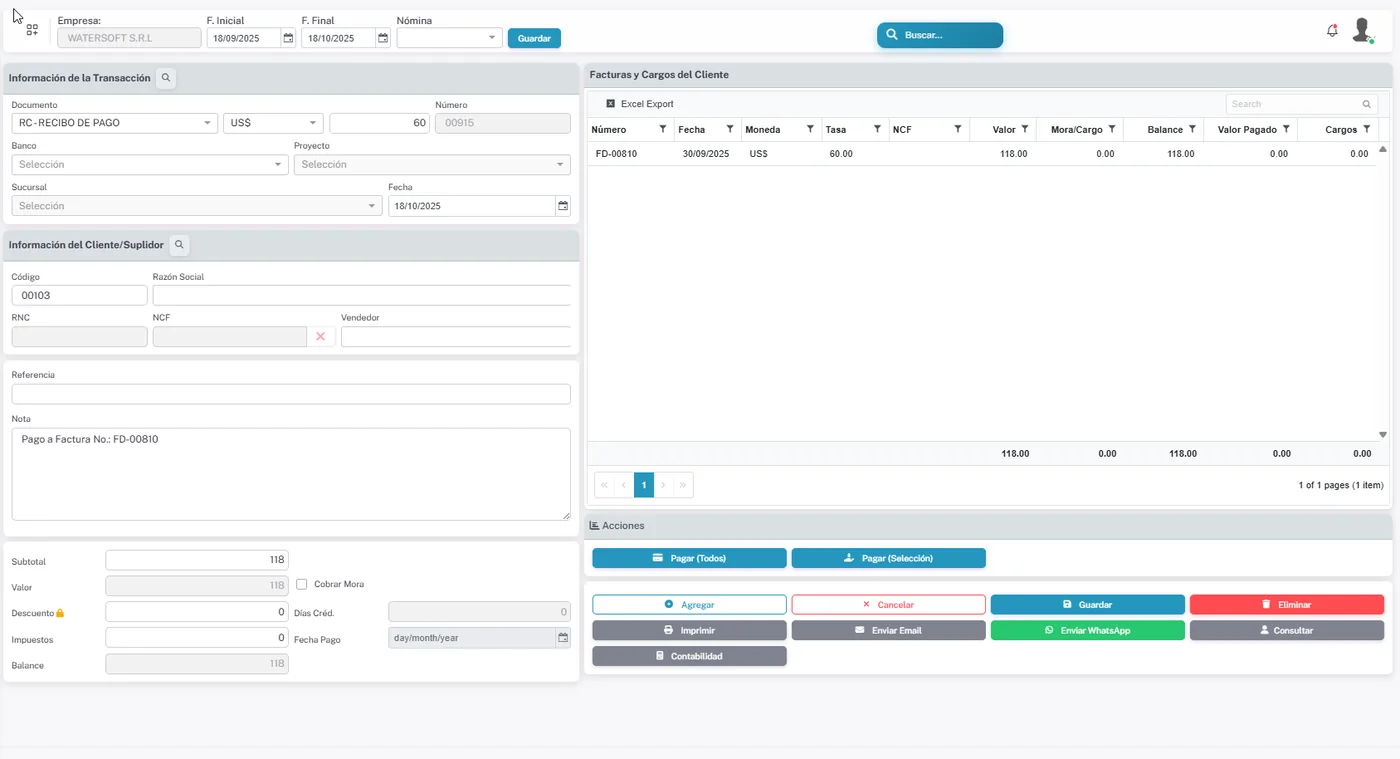
Task: Focus the Buscar search bar
Action: 940,35
